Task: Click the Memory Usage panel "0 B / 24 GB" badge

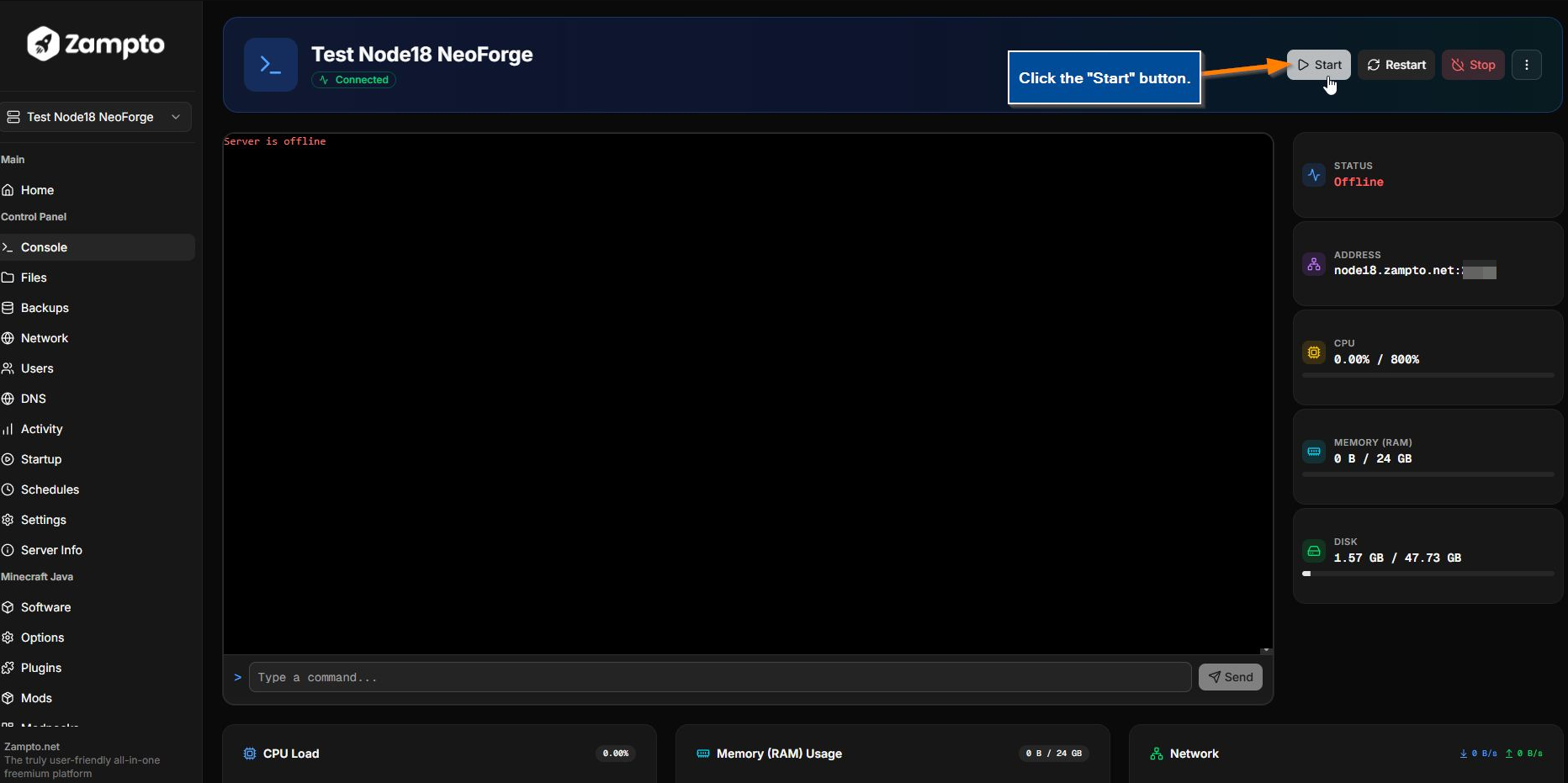Action: click(x=1054, y=754)
